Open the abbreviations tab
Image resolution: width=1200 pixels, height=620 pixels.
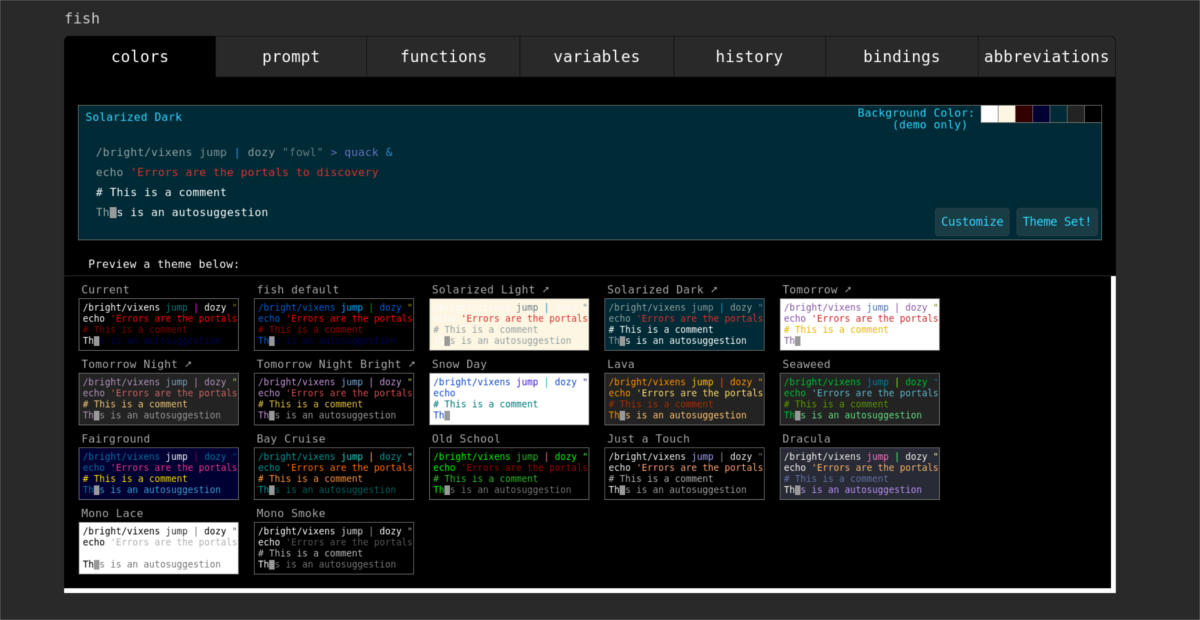point(1046,57)
